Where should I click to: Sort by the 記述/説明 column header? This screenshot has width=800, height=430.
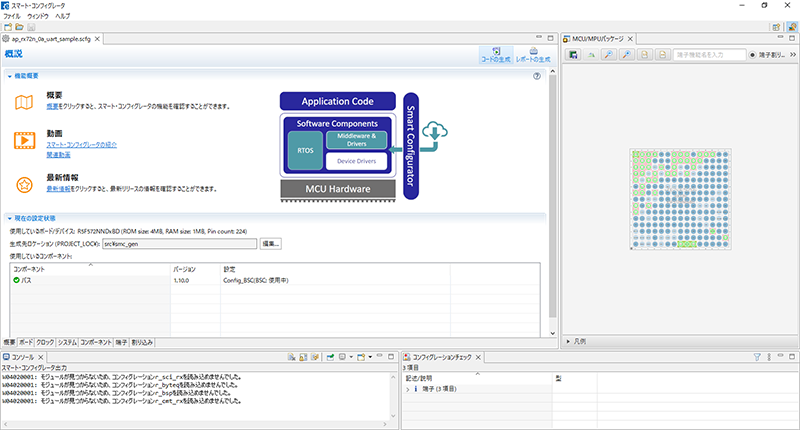click(477, 378)
